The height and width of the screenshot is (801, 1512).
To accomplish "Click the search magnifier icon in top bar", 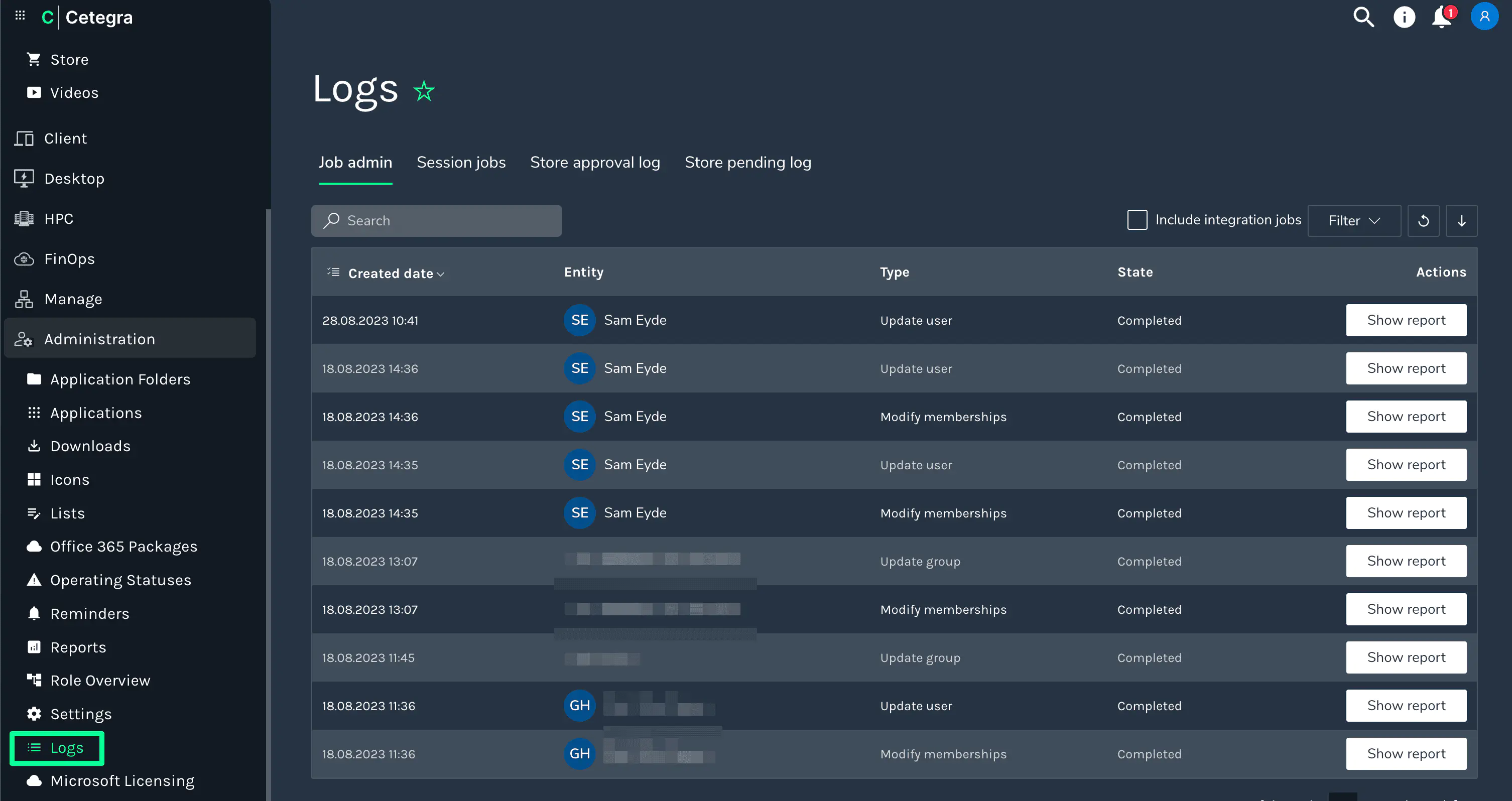I will click(1363, 17).
